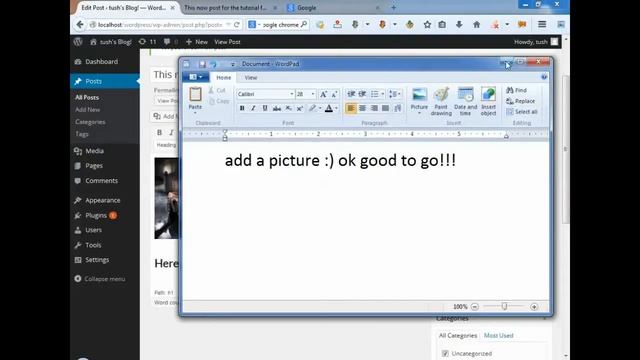Click the WordPad Help icon
This screenshot has width=640, height=360.
tap(544, 77)
